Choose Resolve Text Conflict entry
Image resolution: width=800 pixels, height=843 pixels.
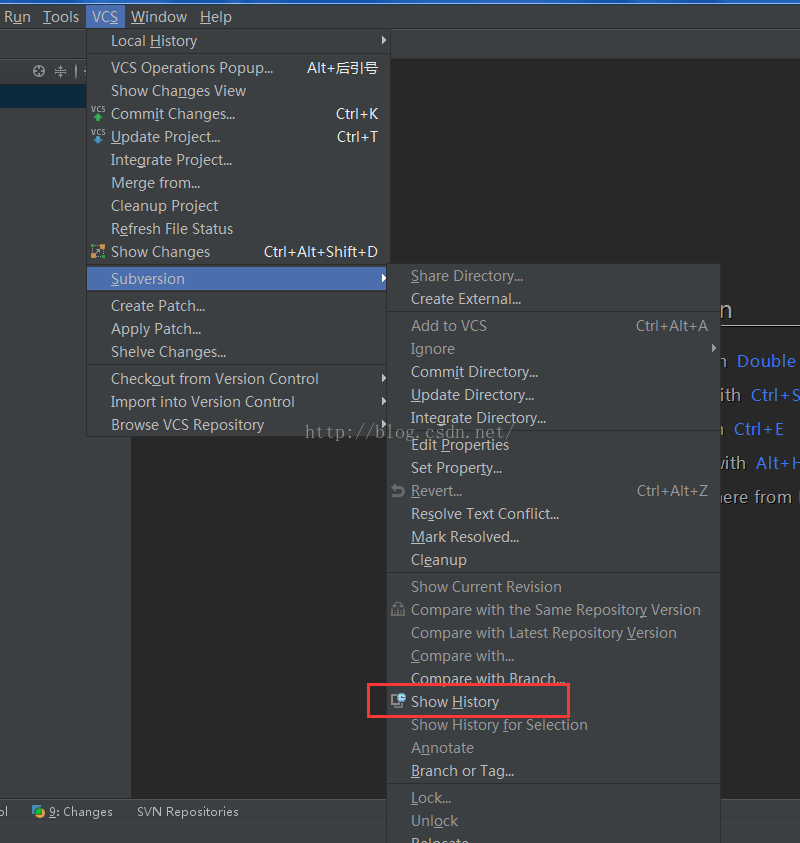pos(553,514)
